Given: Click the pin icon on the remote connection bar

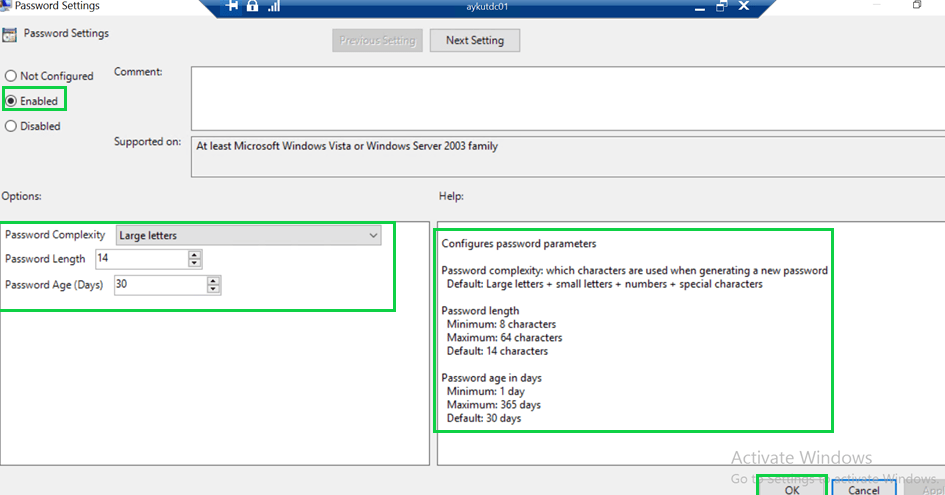Looking at the screenshot, I should 233,6.
